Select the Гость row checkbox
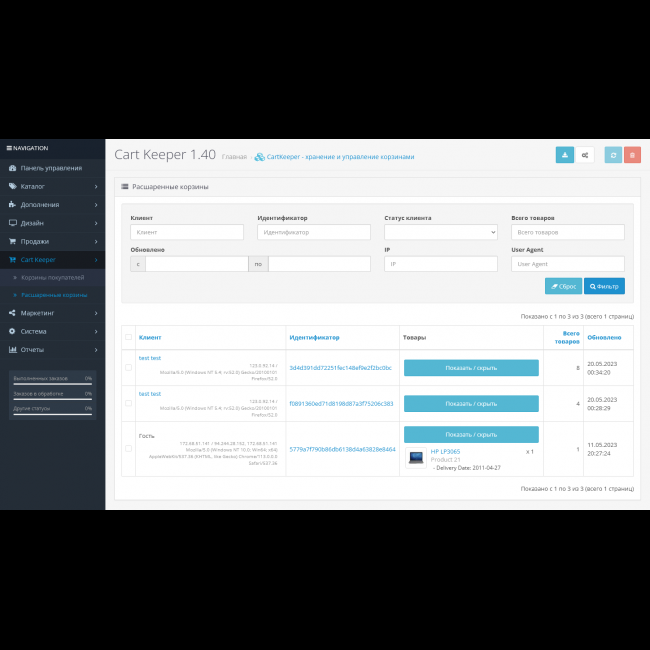Screen dimensions: 650x650 pos(127,449)
